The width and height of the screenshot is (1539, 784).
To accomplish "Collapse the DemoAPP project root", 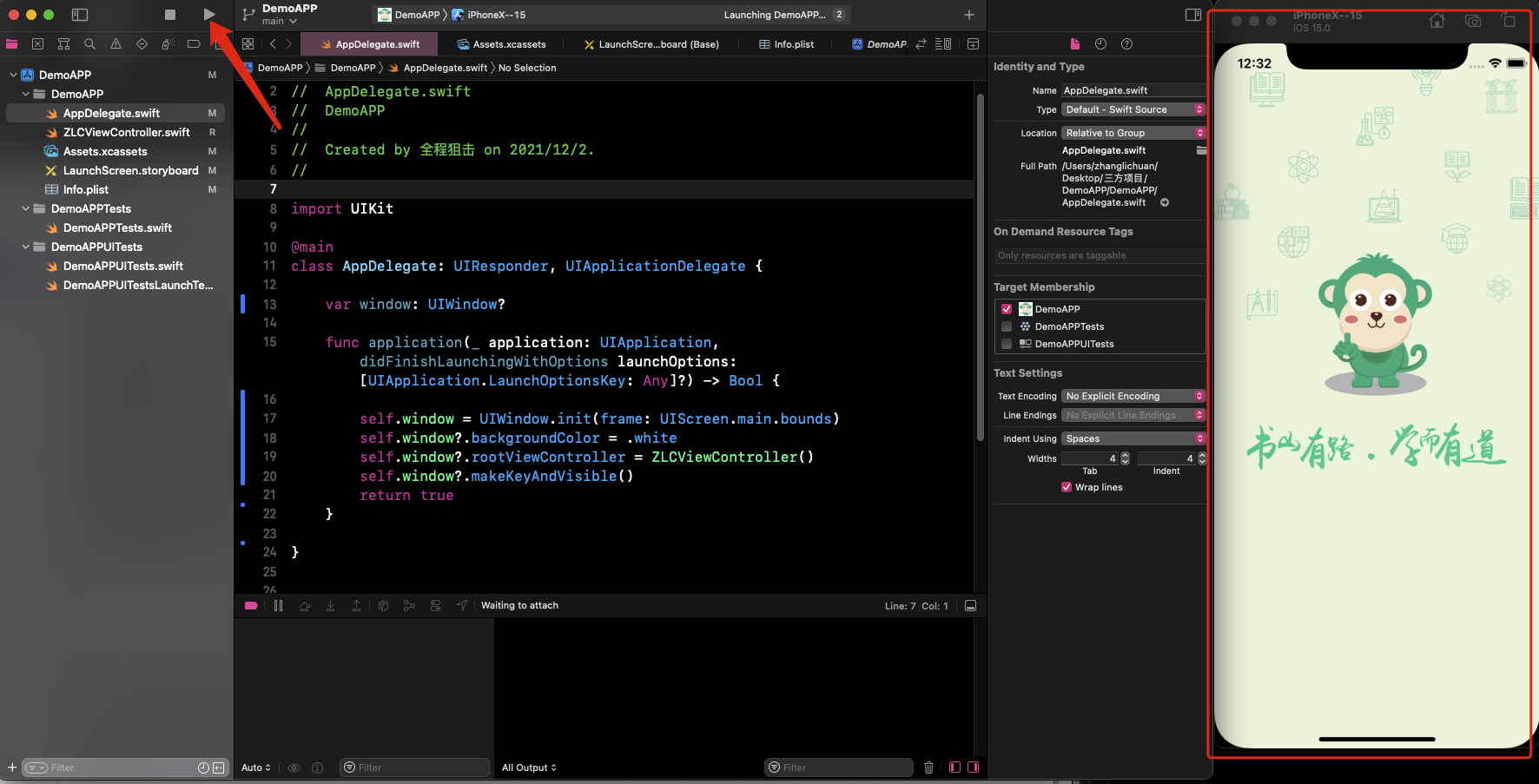I will [x=13, y=75].
